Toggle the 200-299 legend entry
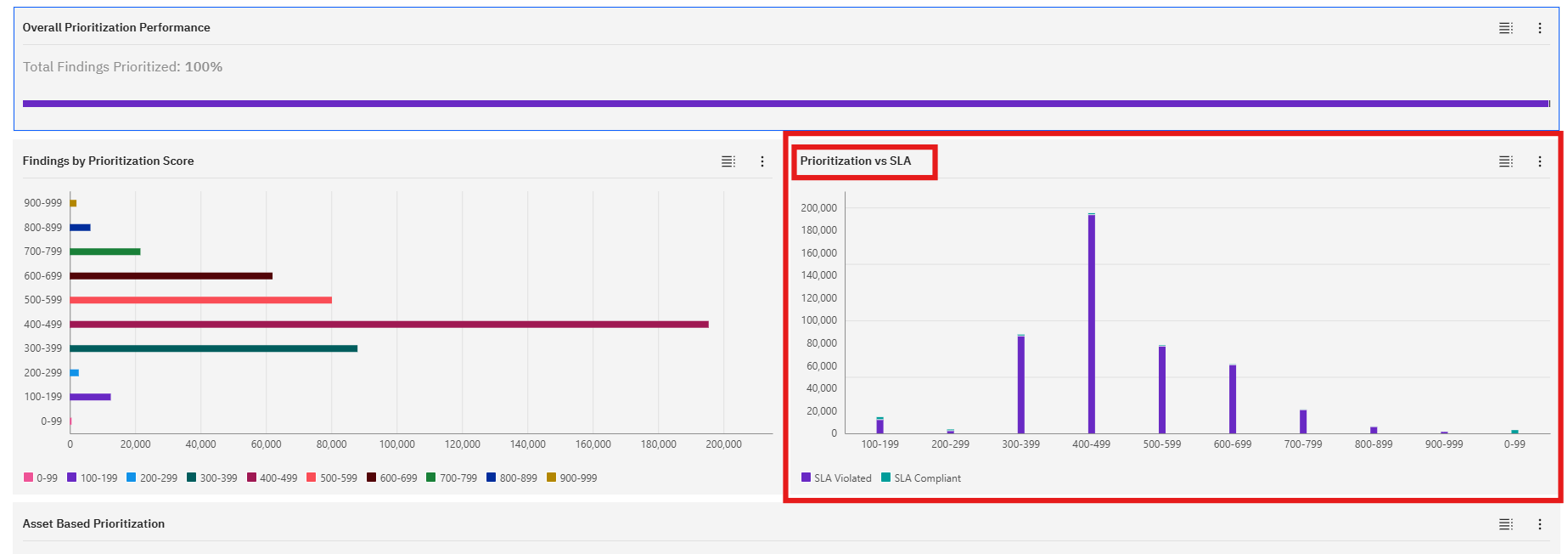The width and height of the screenshot is (1568, 554). (152, 478)
